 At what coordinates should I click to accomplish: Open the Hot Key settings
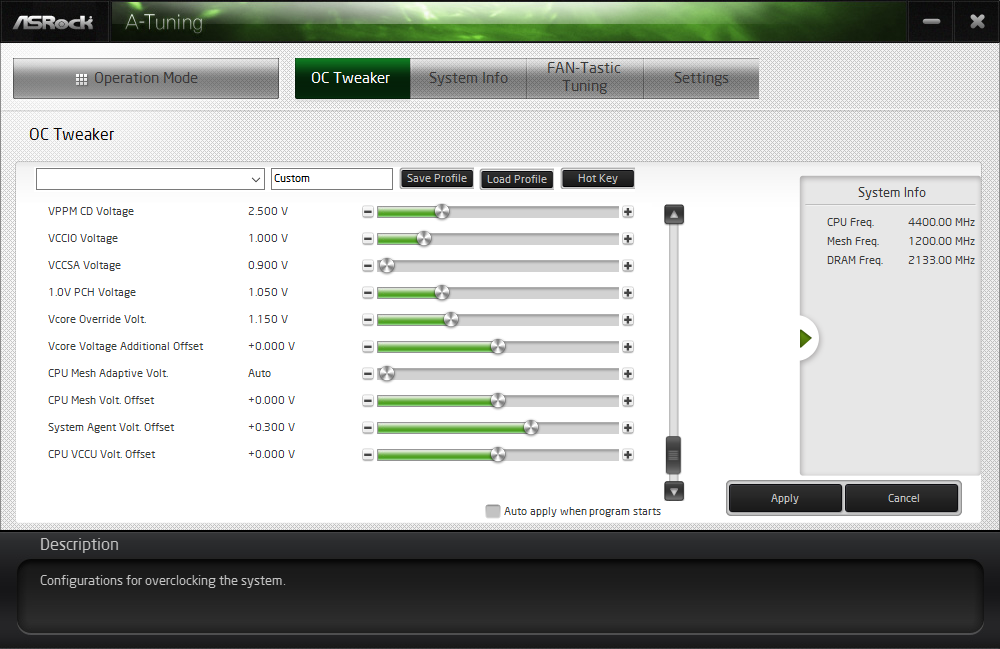(x=598, y=179)
